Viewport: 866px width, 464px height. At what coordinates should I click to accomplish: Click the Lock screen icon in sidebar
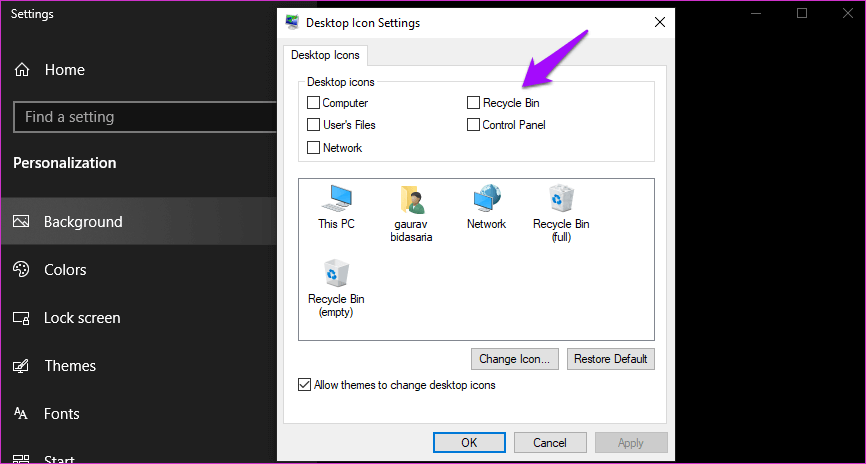[x=21, y=318]
